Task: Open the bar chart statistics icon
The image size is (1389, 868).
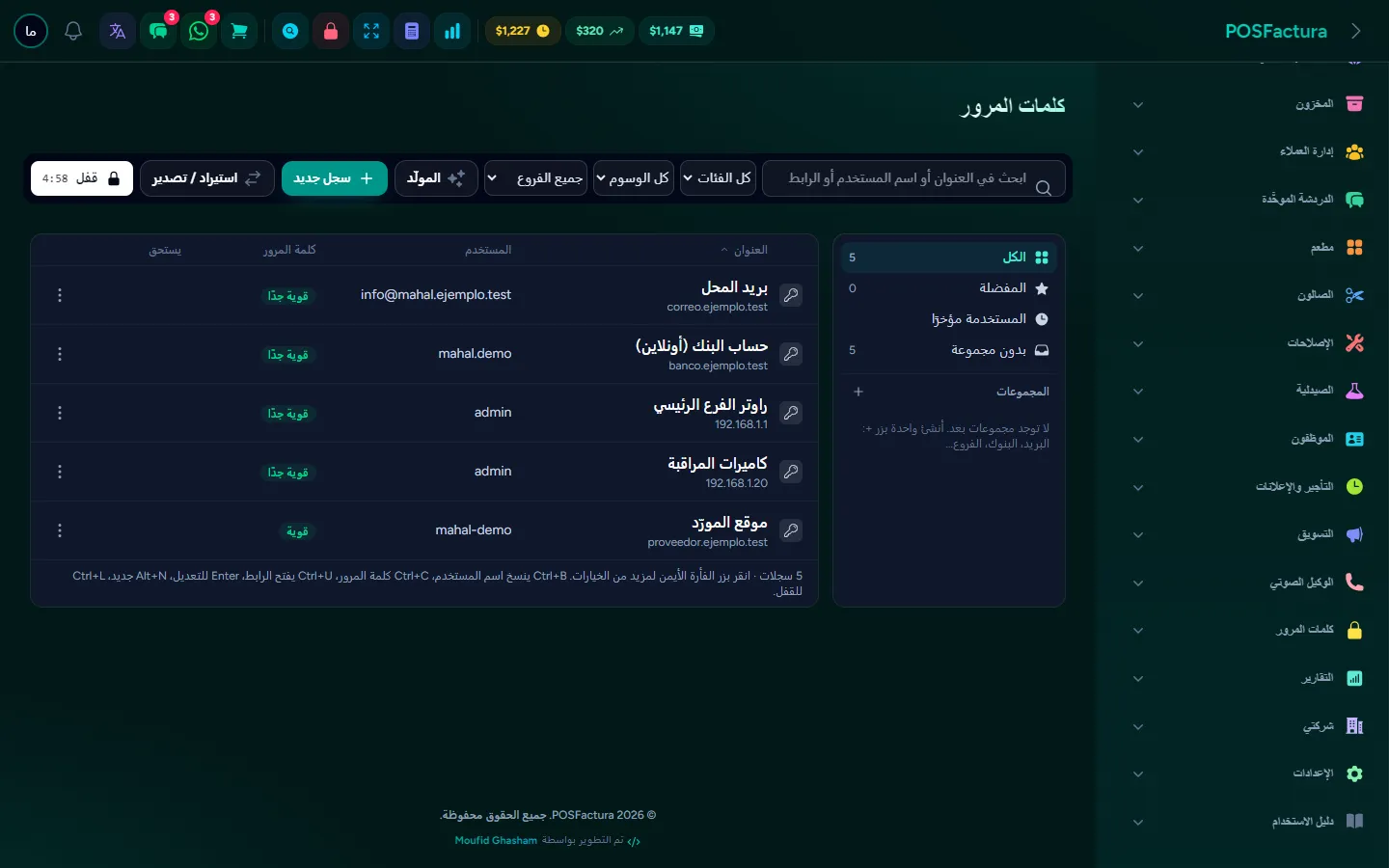Action: click(x=452, y=31)
